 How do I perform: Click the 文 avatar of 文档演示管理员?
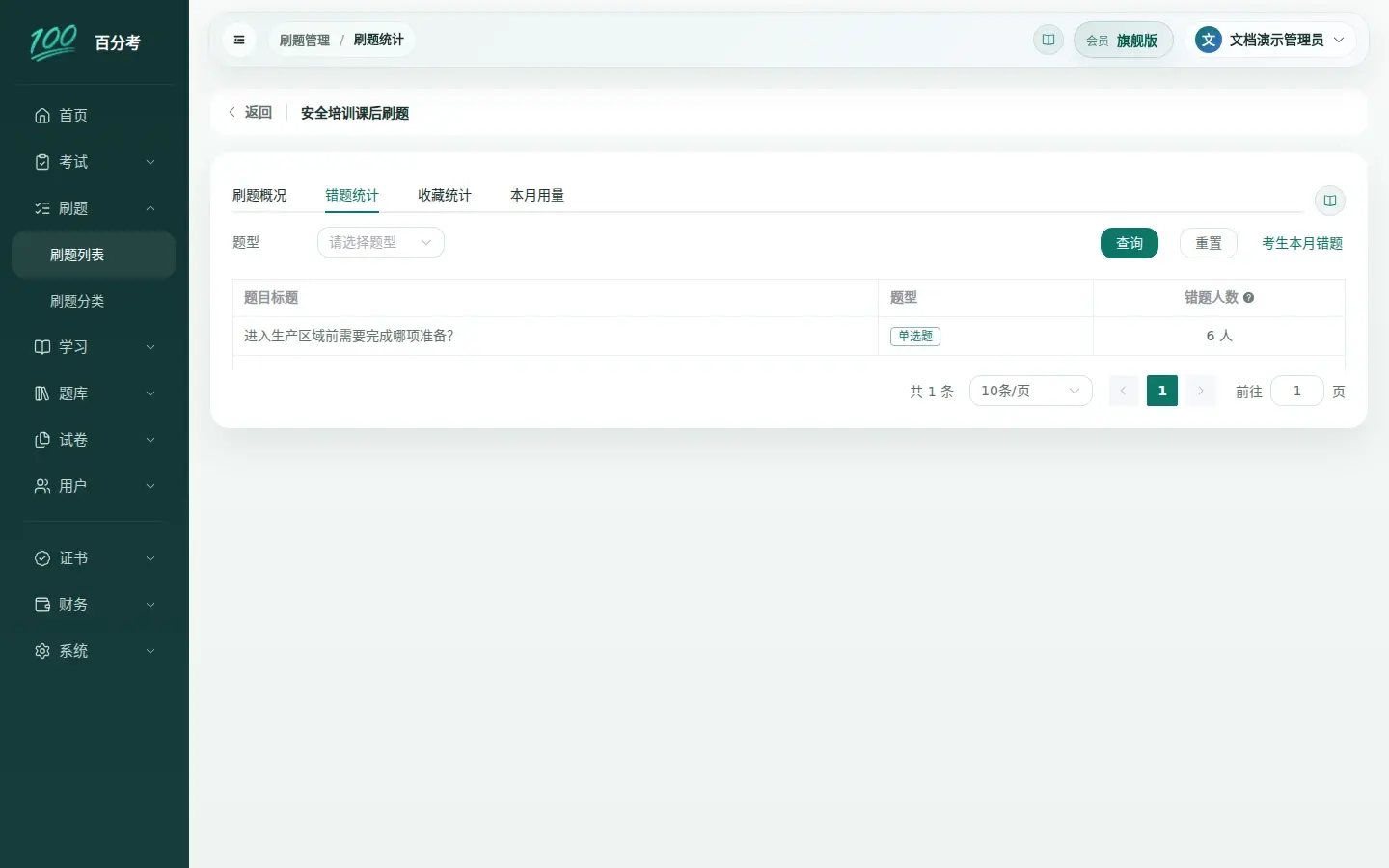(1209, 40)
